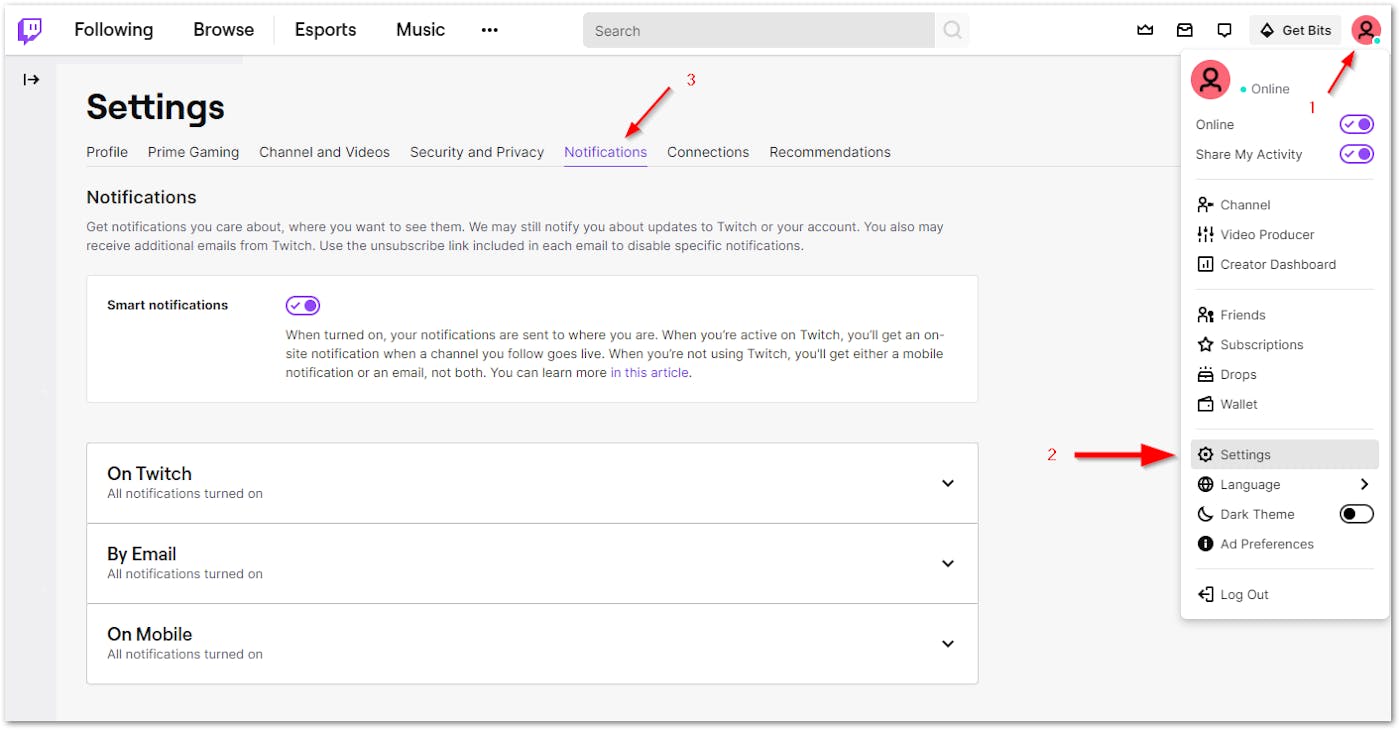The height and width of the screenshot is (730, 1400).
Task: Click the Drops gift icon
Action: tap(1205, 375)
